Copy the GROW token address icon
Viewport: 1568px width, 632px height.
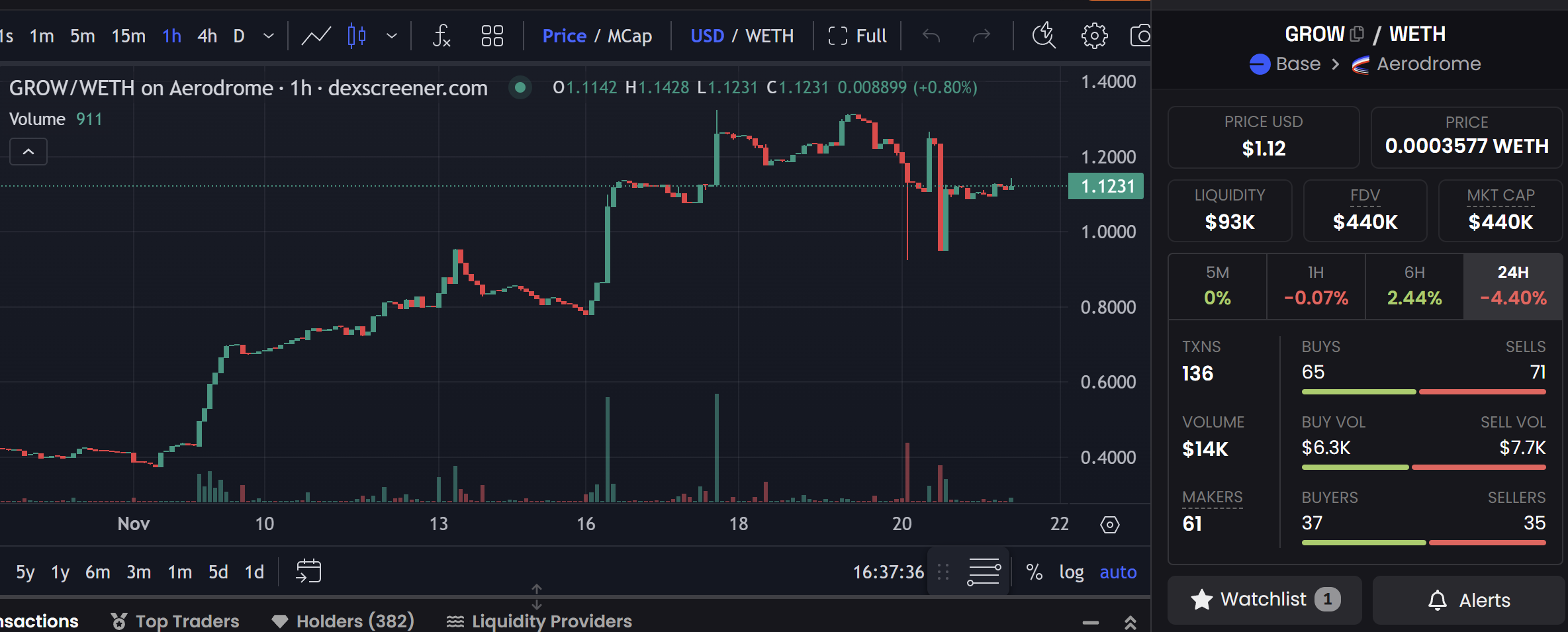click(1357, 34)
